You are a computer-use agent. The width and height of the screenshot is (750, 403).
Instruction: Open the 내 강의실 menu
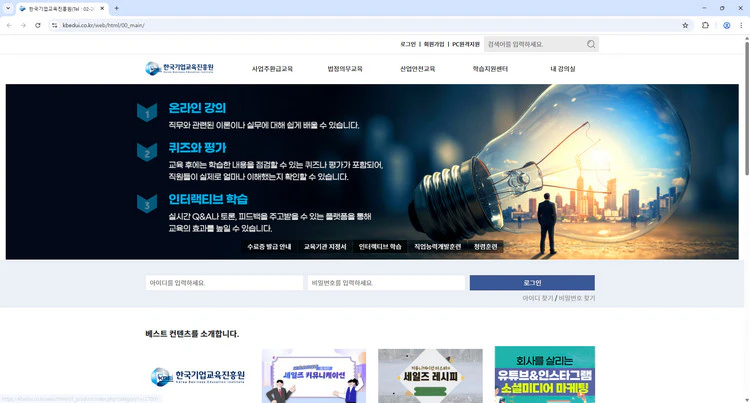tap(562, 69)
